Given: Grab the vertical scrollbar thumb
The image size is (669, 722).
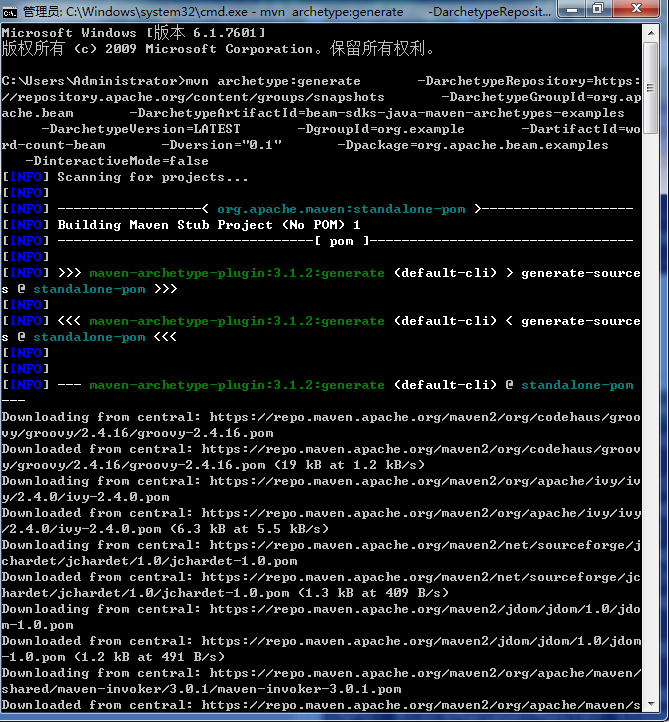Looking at the screenshot, I should coord(651,88).
